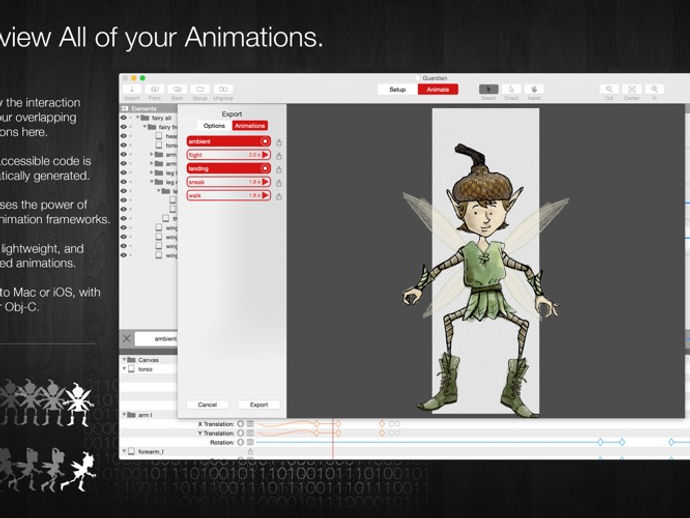
Task: Click the ambient animation name field
Action: click(x=157, y=338)
